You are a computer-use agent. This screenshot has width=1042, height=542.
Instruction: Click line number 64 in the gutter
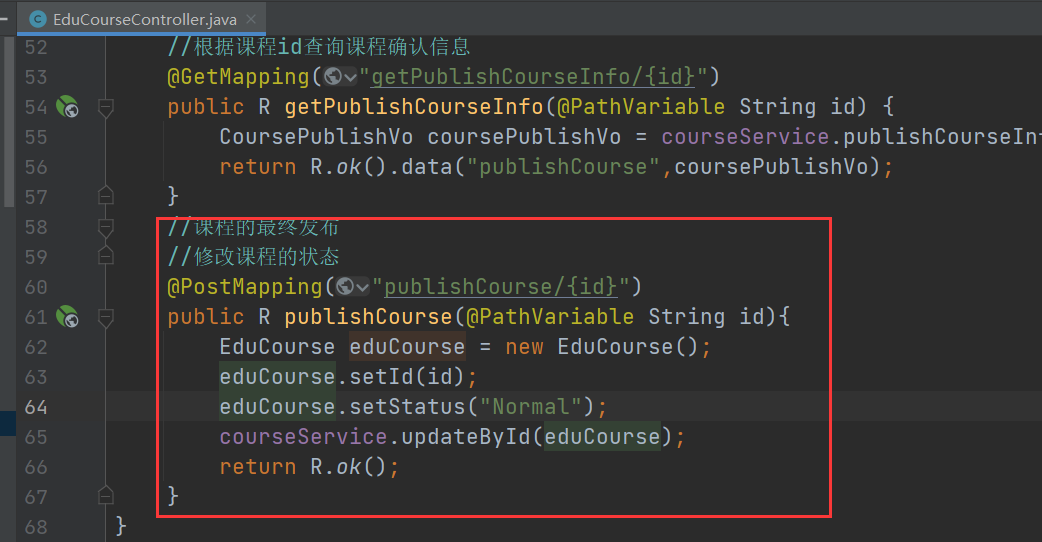tap(36, 407)
